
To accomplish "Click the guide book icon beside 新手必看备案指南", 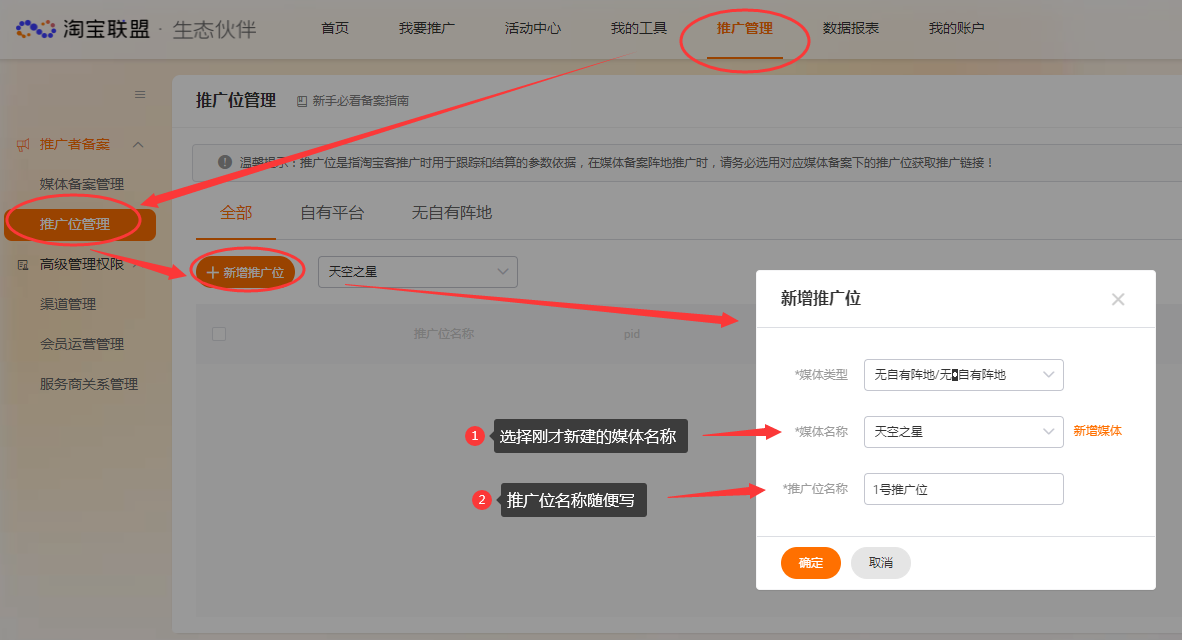I will click(x=302, y=101).
